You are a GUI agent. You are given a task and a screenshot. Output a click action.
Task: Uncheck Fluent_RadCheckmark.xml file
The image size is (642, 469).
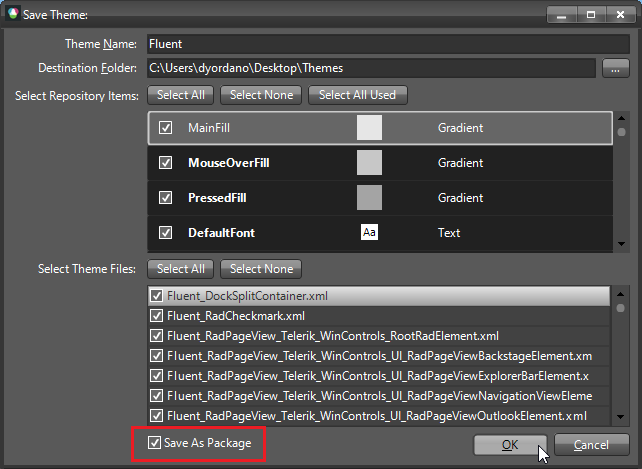(156, 316)
